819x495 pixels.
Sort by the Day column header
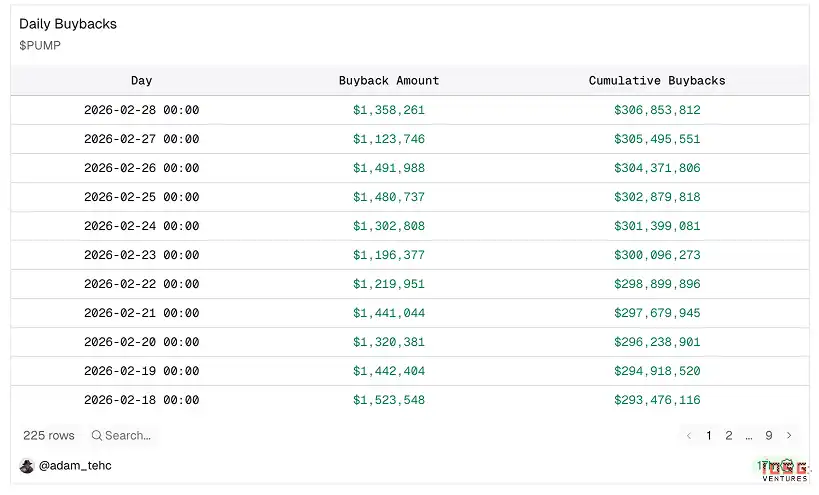(141, 81)
